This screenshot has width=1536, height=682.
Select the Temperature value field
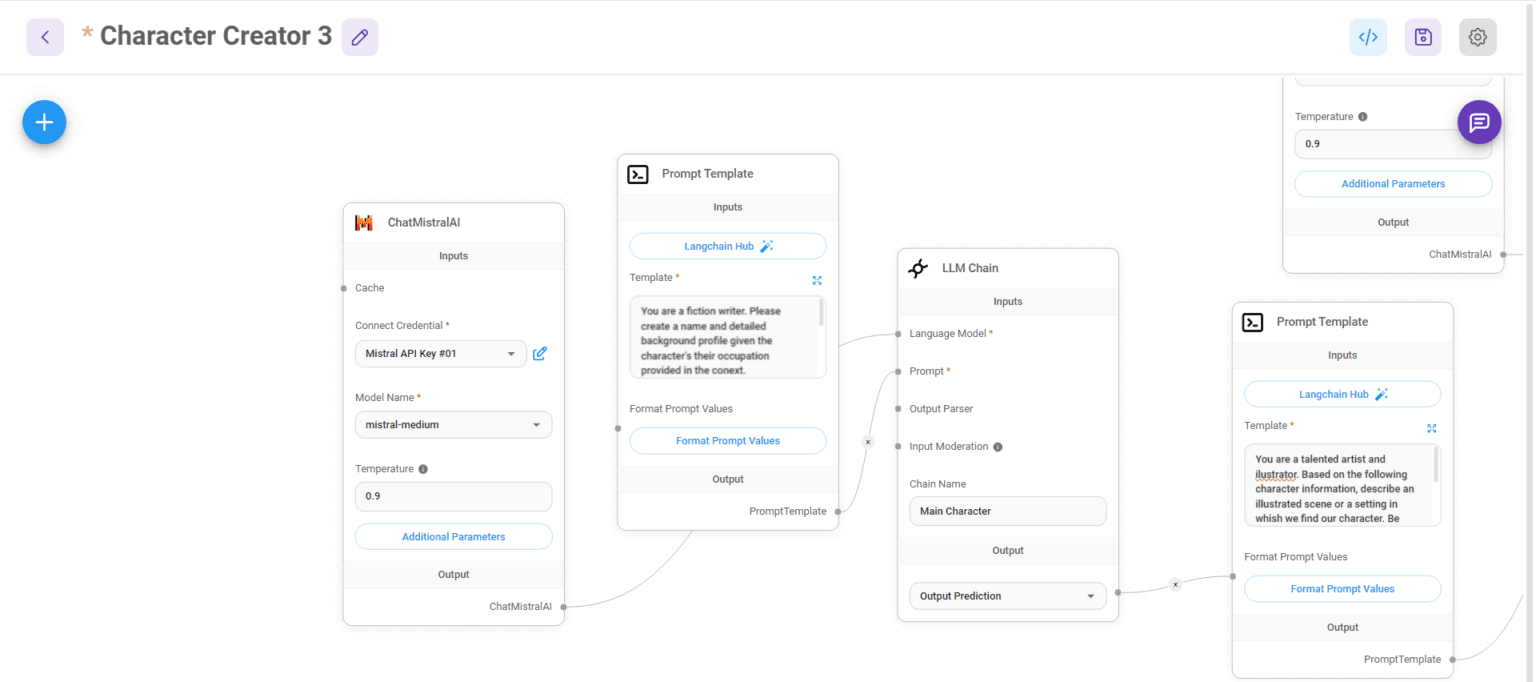click(453, 496)
